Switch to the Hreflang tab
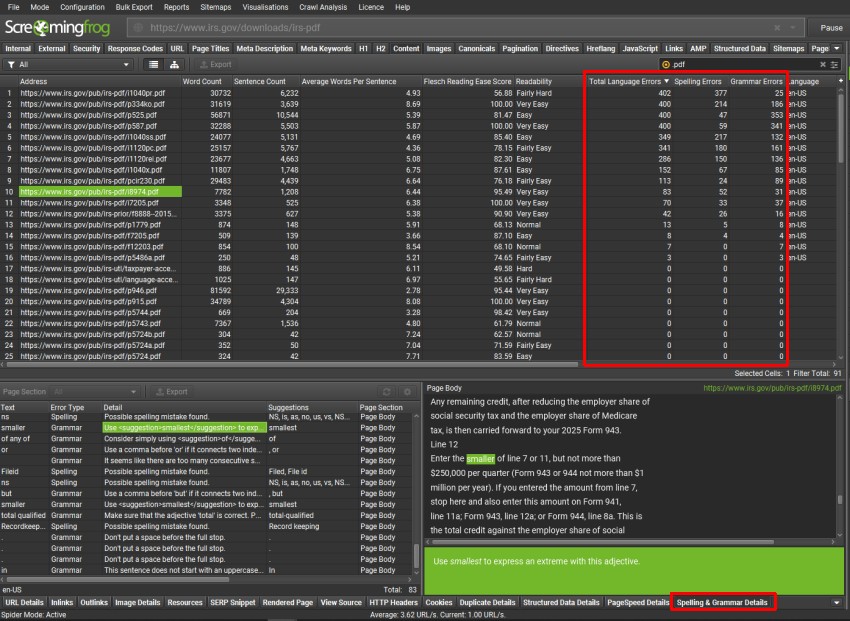The width and height of the screenshot is (850, 621). click(601, 48)
